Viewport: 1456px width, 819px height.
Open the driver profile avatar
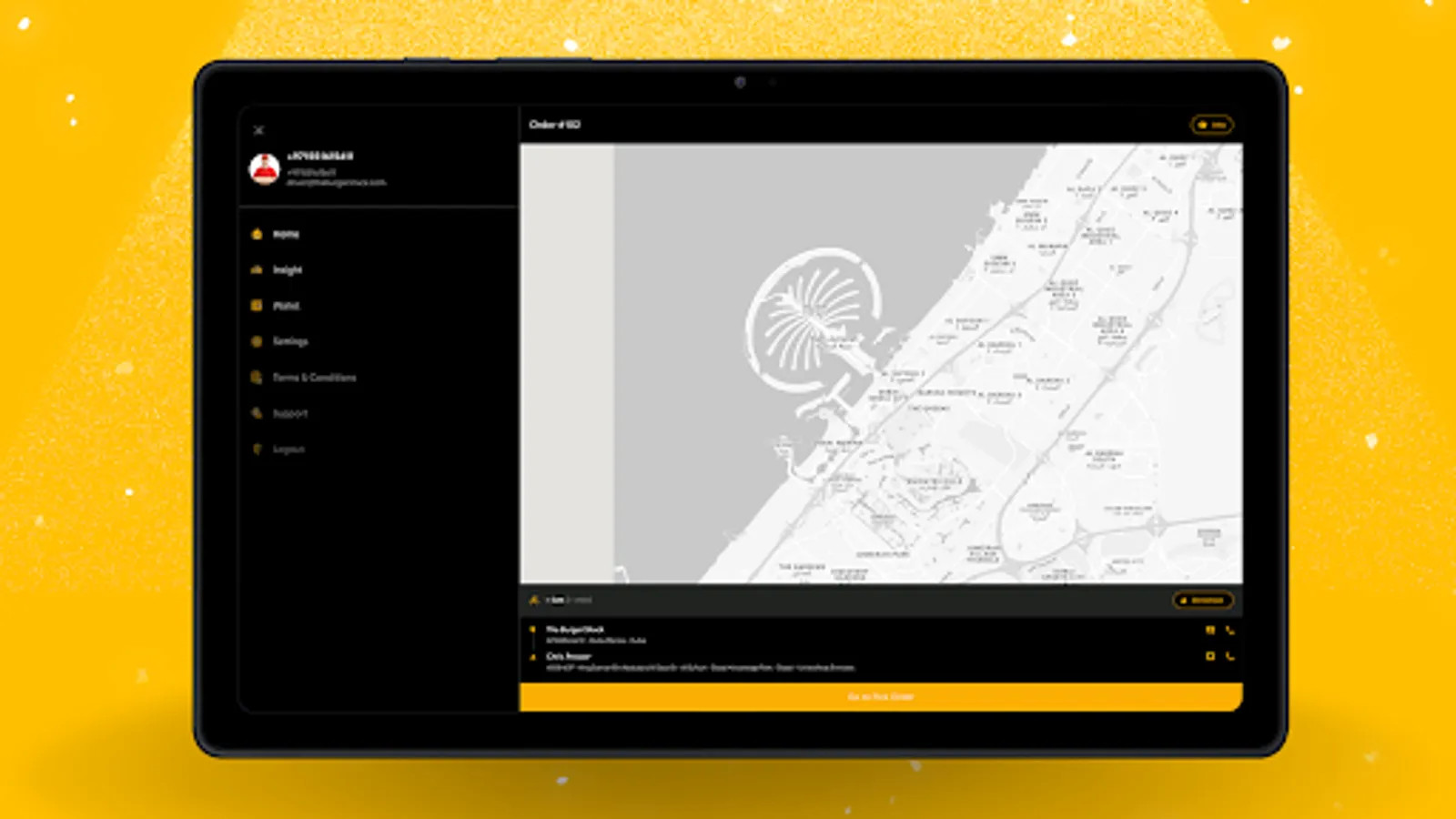click(x=265, y=168)
